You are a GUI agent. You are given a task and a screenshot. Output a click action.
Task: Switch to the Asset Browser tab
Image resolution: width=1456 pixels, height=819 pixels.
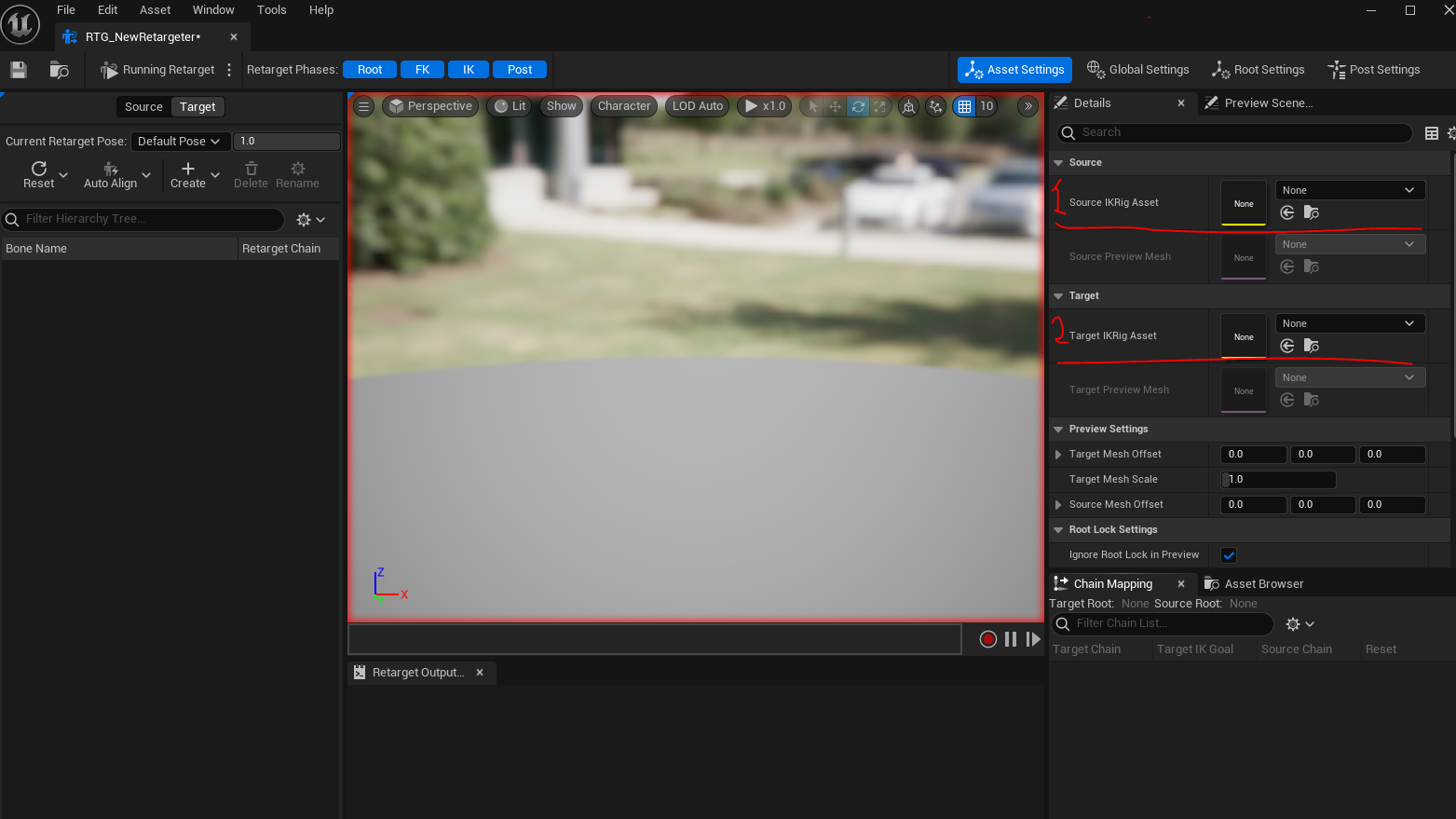pyautogui.click(x=1254, y=584)
